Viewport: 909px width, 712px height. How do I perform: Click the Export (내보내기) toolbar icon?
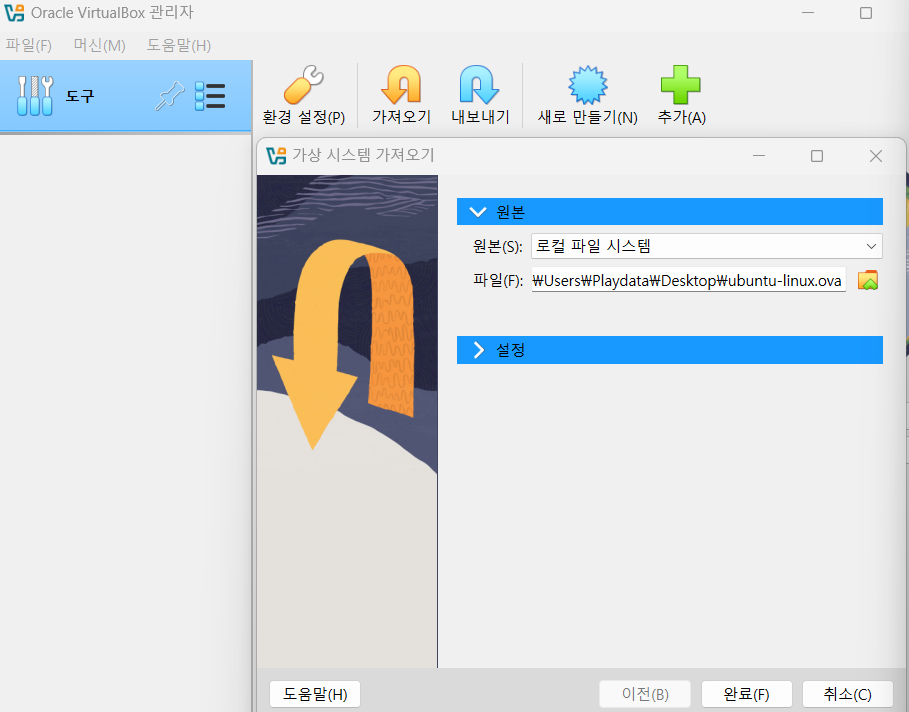pyautogui.click(x=479, y=85)
